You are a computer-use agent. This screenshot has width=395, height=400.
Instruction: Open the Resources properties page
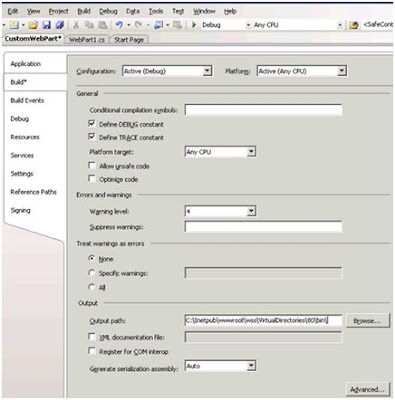25,137
